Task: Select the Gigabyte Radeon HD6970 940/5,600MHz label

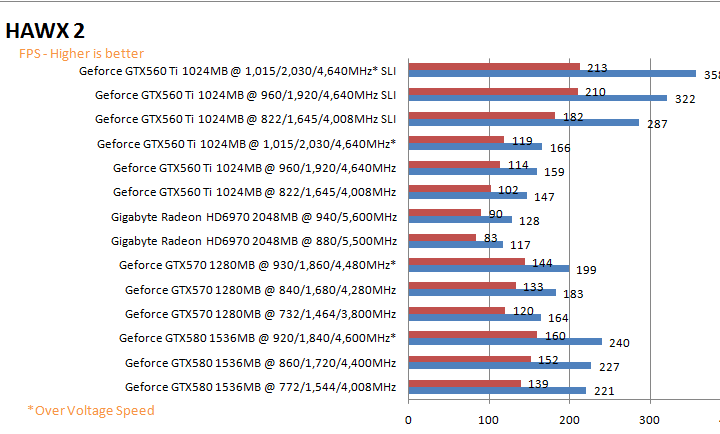Action: coord(254,217)
